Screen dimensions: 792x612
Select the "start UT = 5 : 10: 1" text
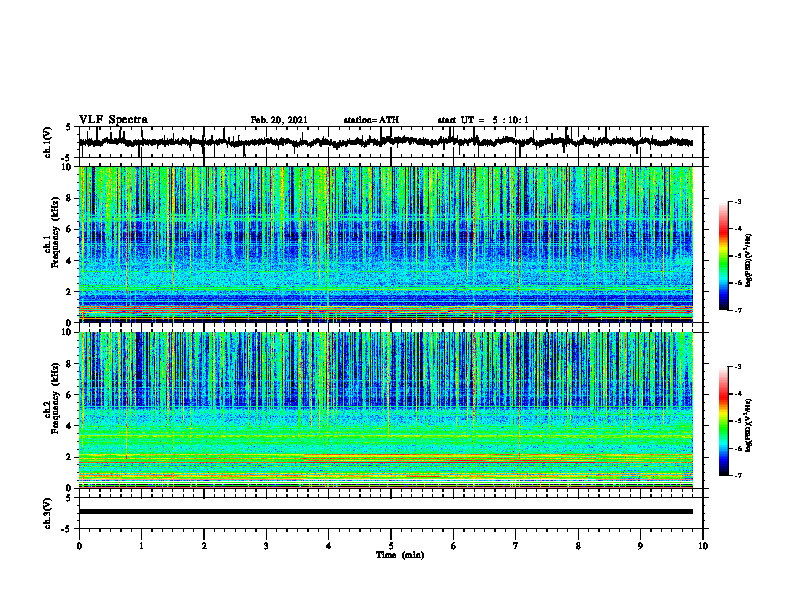point(483,120)
